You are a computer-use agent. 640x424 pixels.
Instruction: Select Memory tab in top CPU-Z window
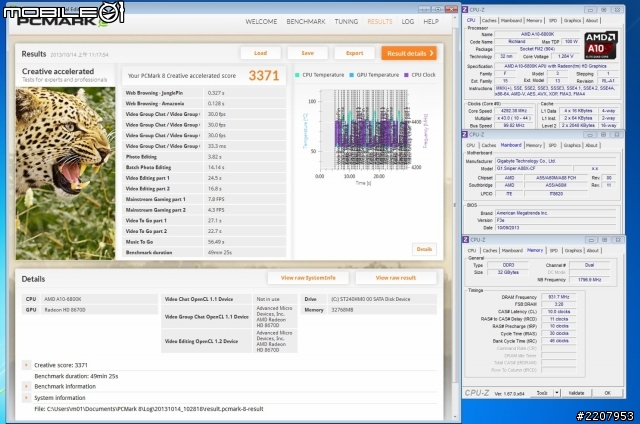tap(534, 20)
